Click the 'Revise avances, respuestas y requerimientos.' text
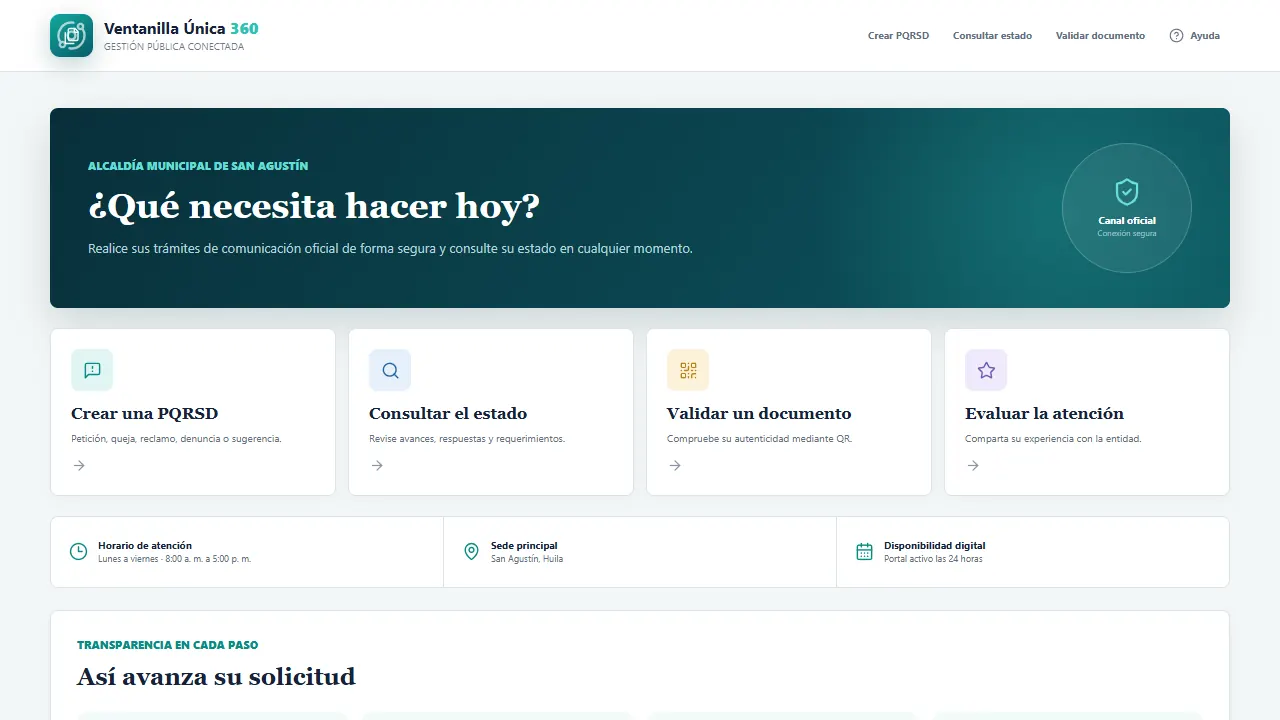Image resolution: width=1280 pixels, height=720 pixels. (x=467, y=439)
